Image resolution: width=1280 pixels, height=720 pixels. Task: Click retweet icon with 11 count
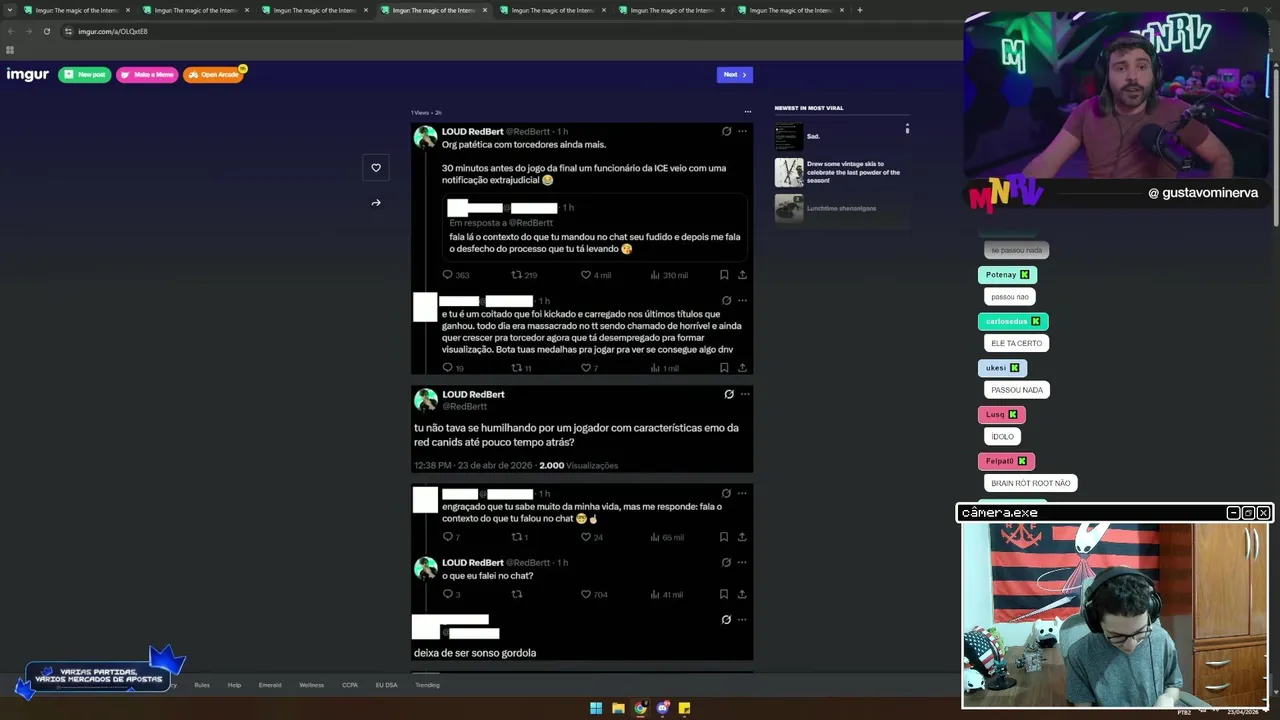(x=517, y=368)
